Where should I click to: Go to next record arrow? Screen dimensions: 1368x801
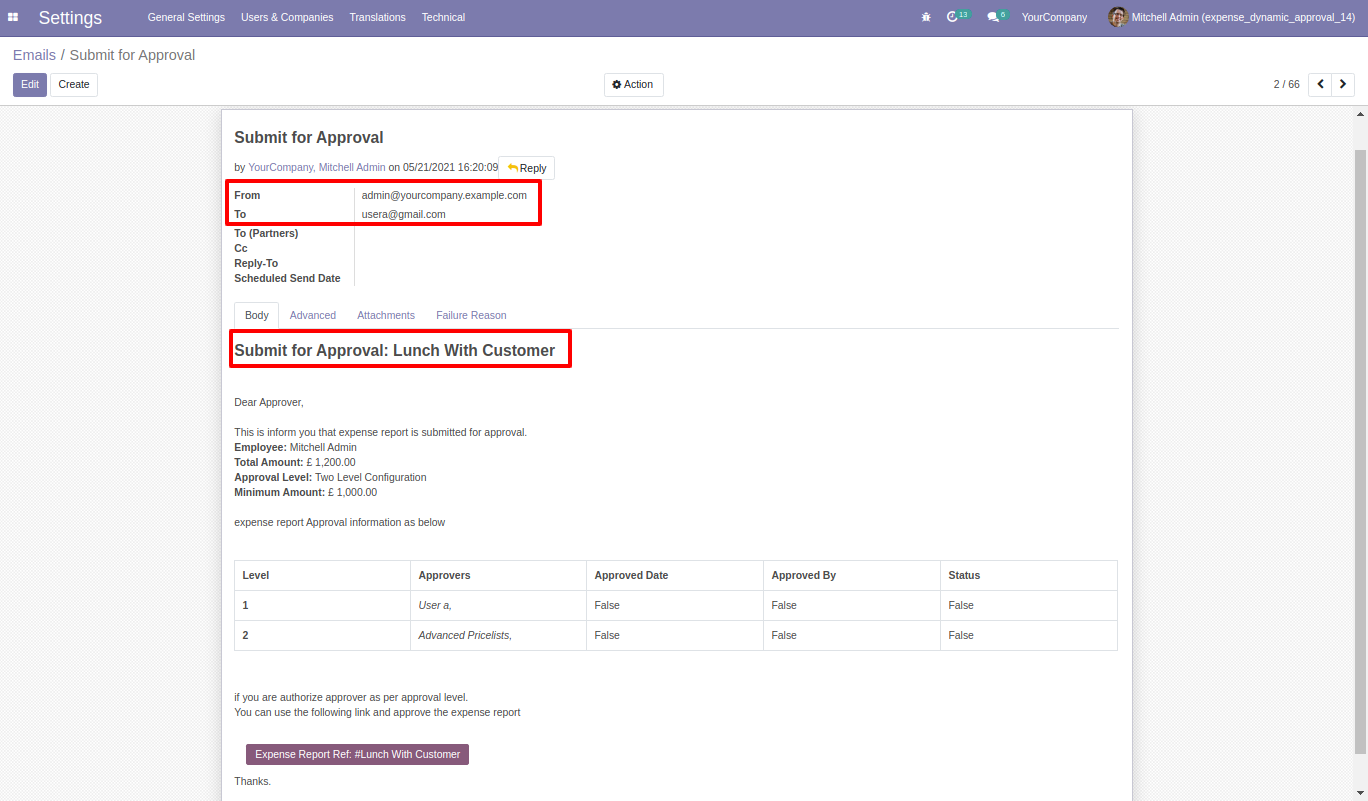(x=1343, y=85)
